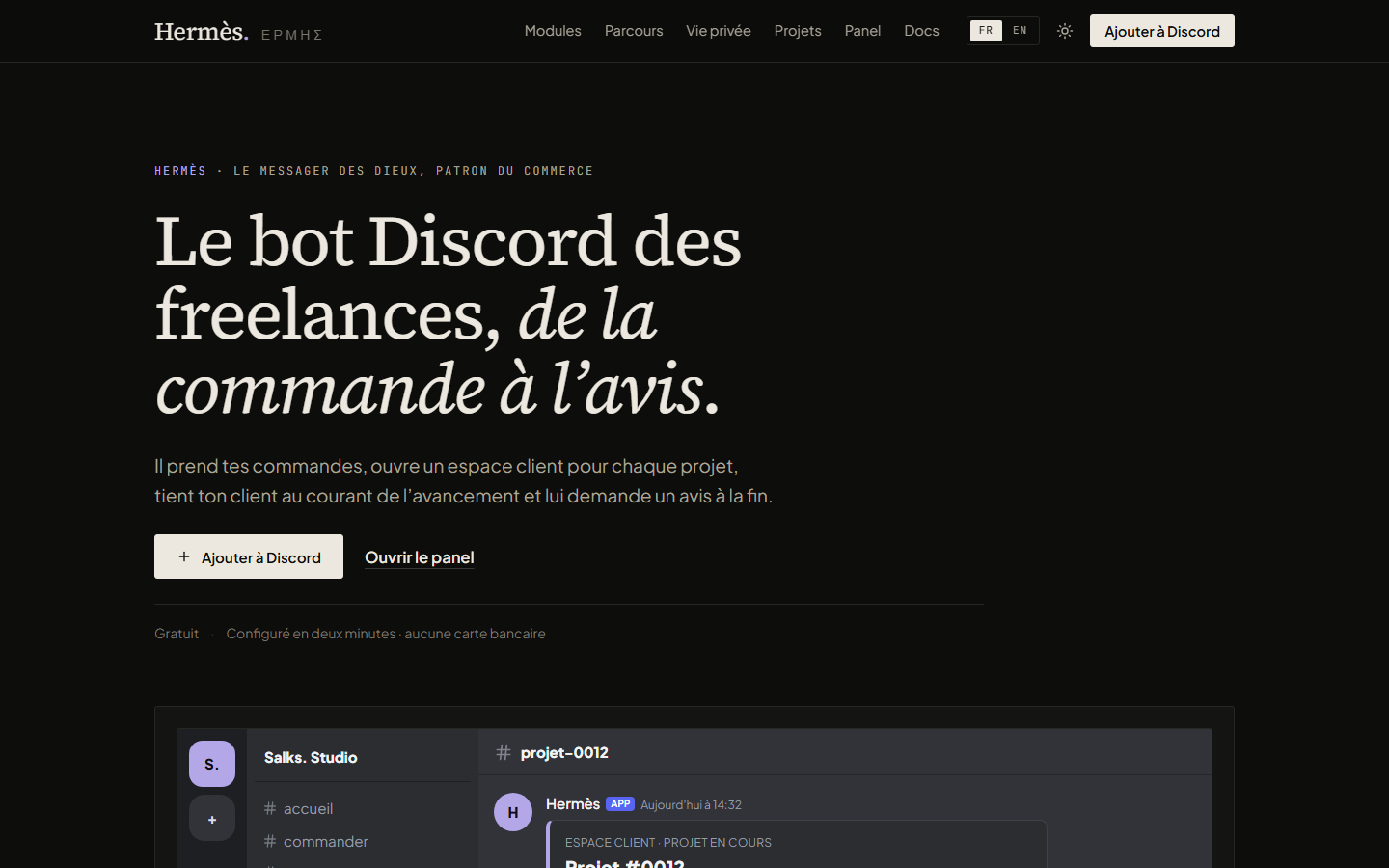Click the hash icon beside projet-0012

504,752
